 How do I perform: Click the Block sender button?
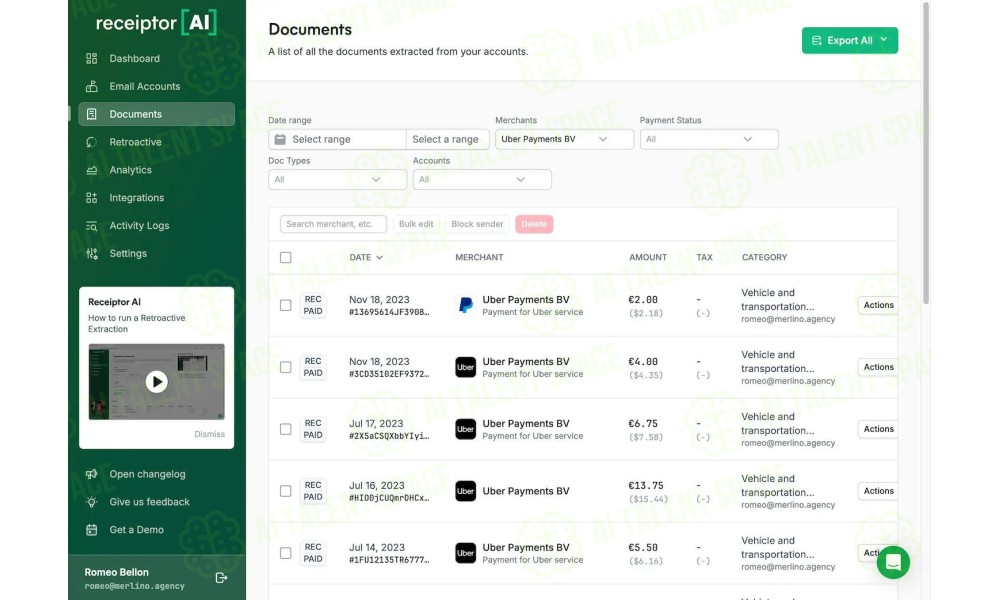tap(477, 224)
